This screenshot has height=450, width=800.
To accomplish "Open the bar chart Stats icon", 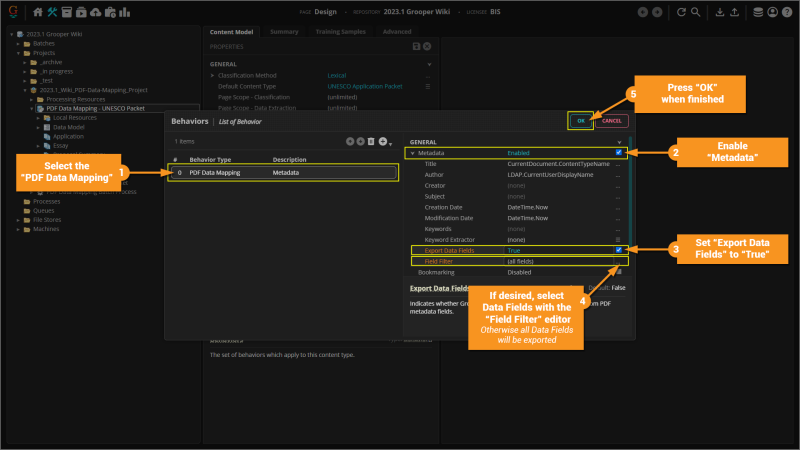I will pyautogui.click(x=124, y=12).
